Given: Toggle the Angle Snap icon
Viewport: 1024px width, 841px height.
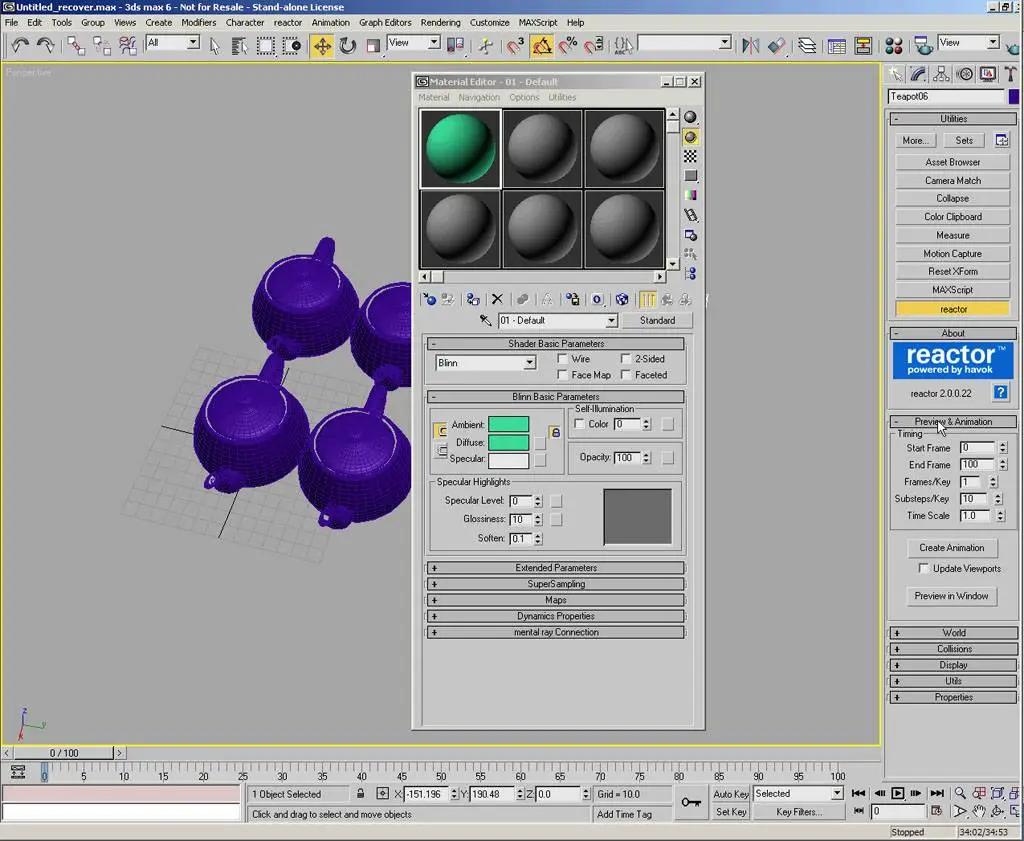Looking at the screenshot, I should 541,46.
